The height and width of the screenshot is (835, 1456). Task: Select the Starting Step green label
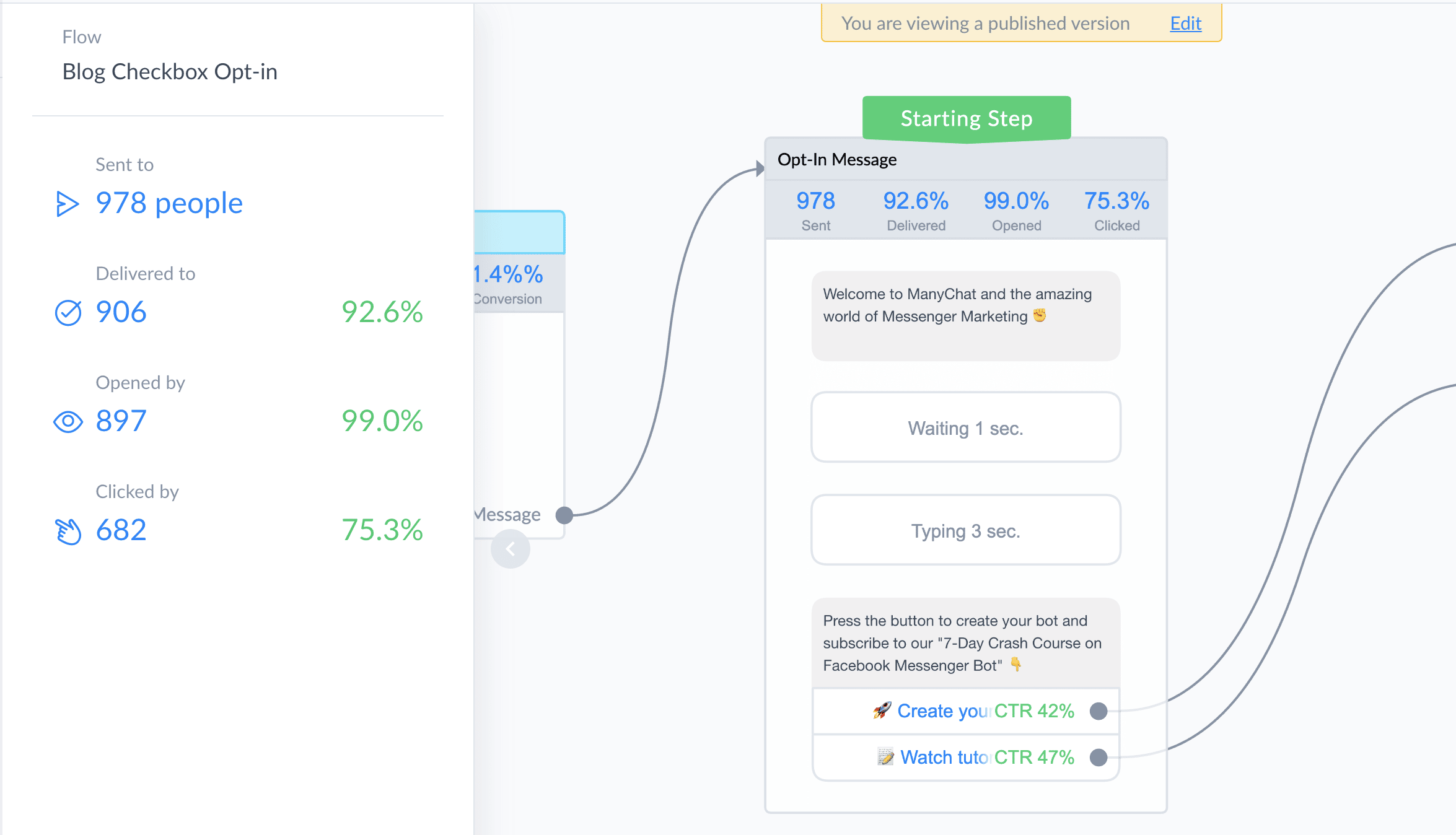coord(967,118)
